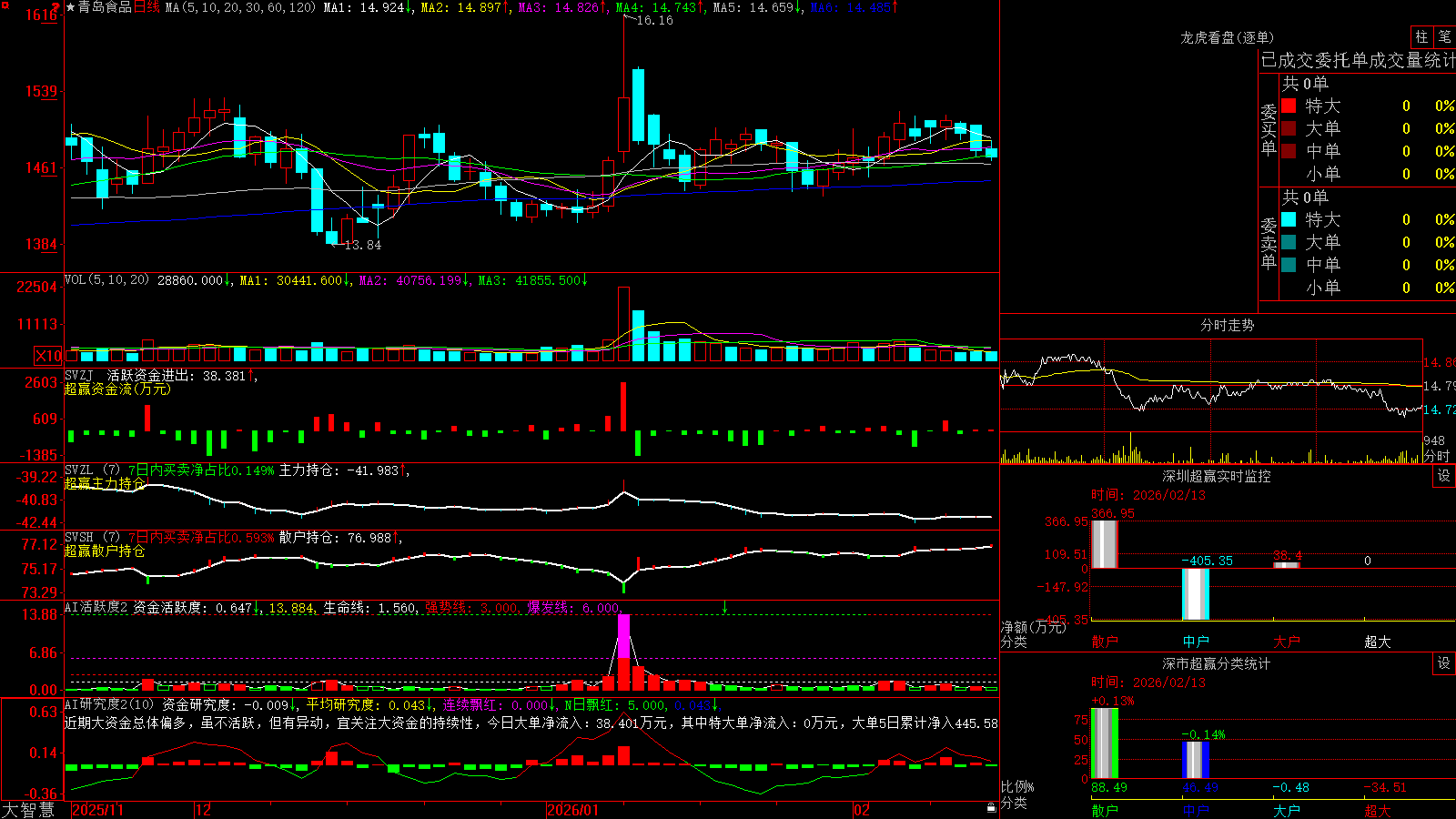Viewport: 1456px width, 819px height.
Task: Click the 超赢散户持仓 label
Action: click(105, 551)
